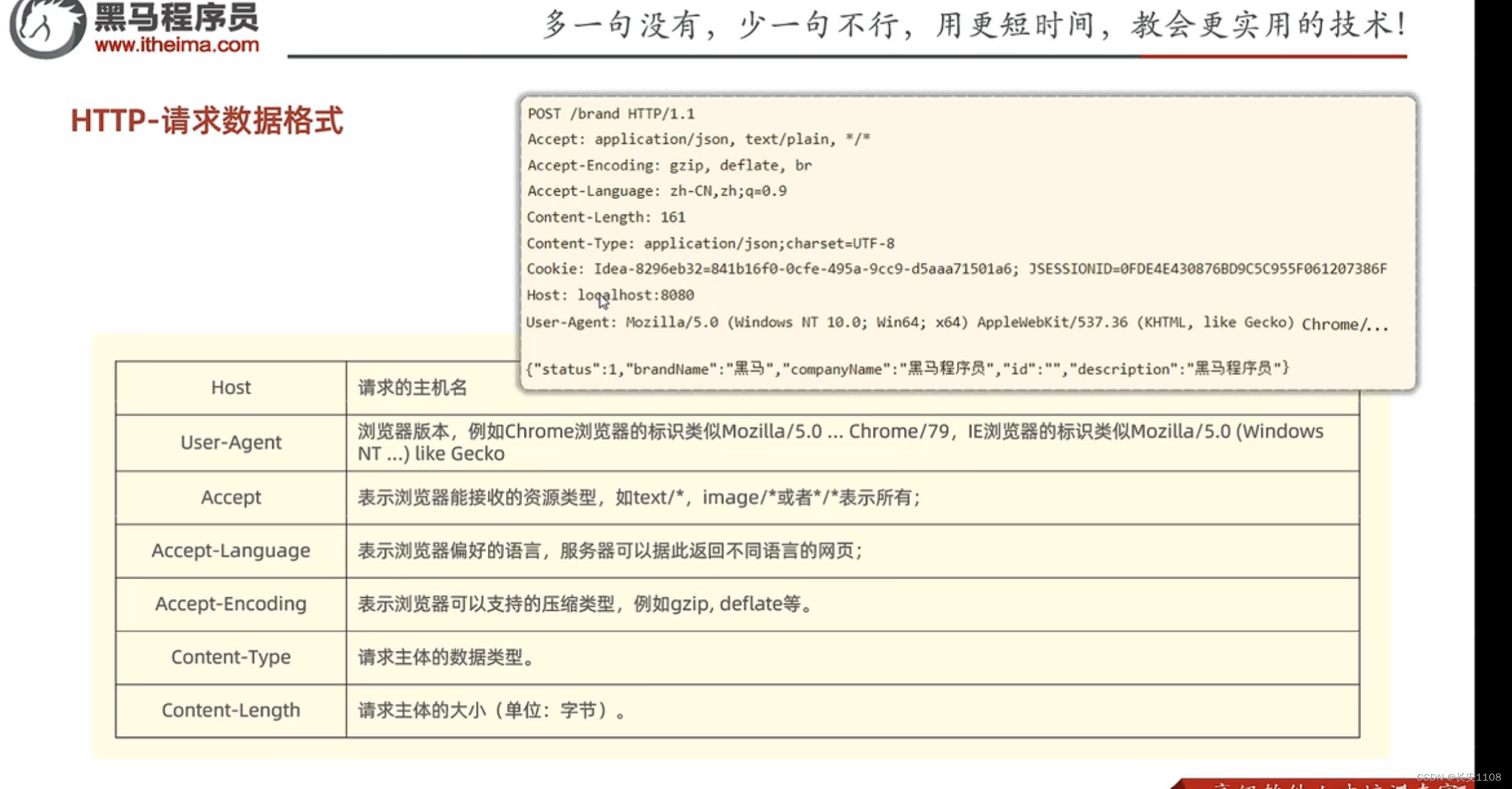Click the 浏览器版本 description for User-Agent
The height and width of the screenshot is (789, 1512).
[x=852, y=442]
